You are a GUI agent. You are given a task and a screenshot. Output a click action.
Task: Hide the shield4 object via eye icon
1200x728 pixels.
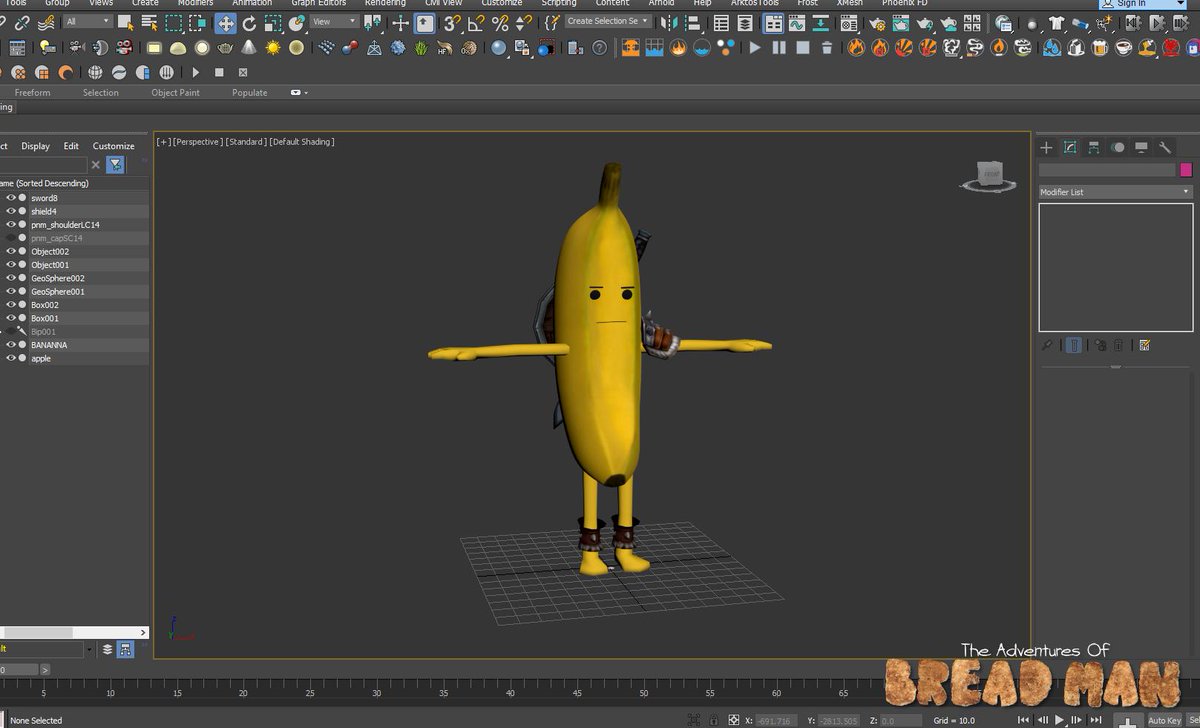(11, 211)
